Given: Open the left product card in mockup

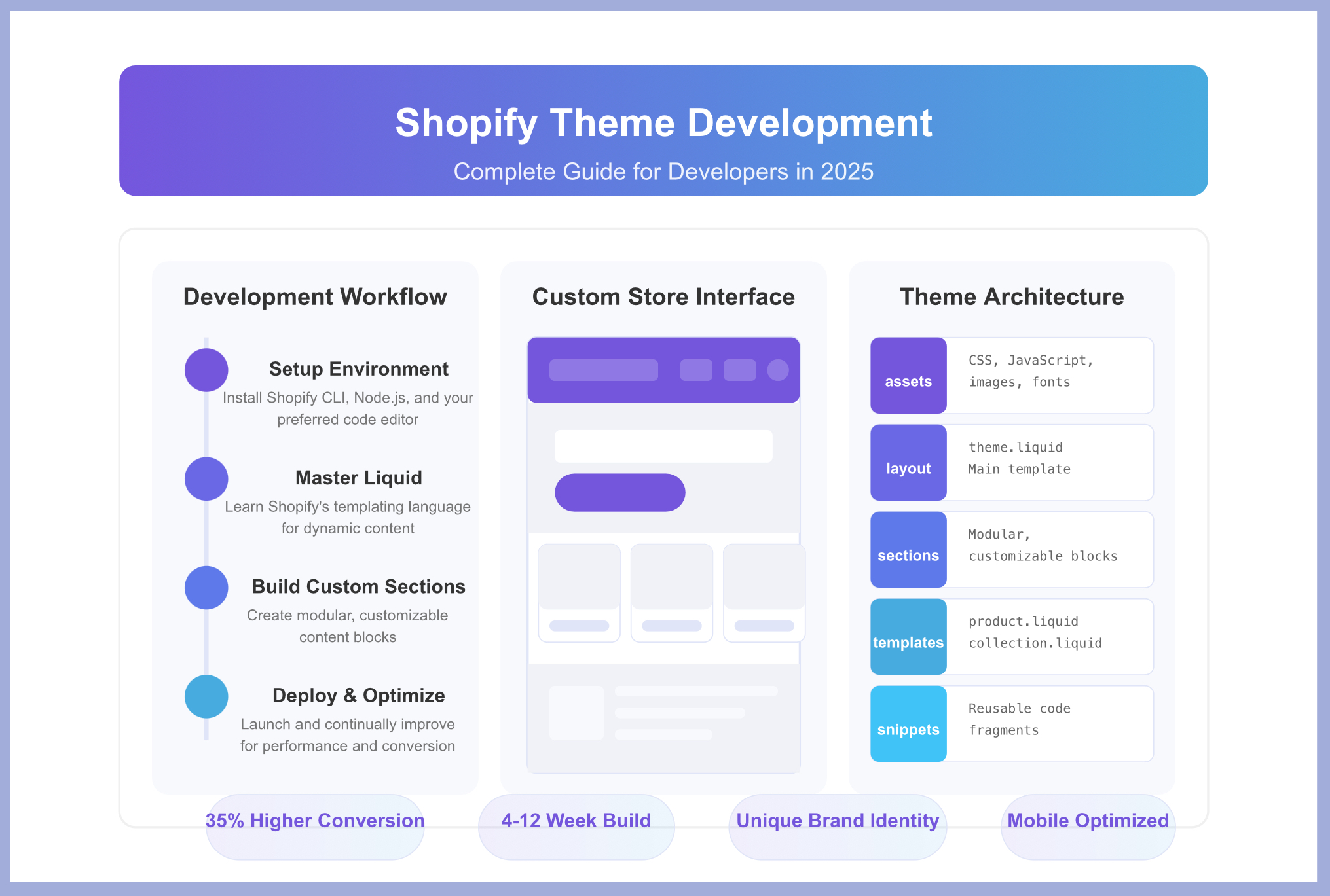Looking at the screenshot, I should tap(580, 593).
